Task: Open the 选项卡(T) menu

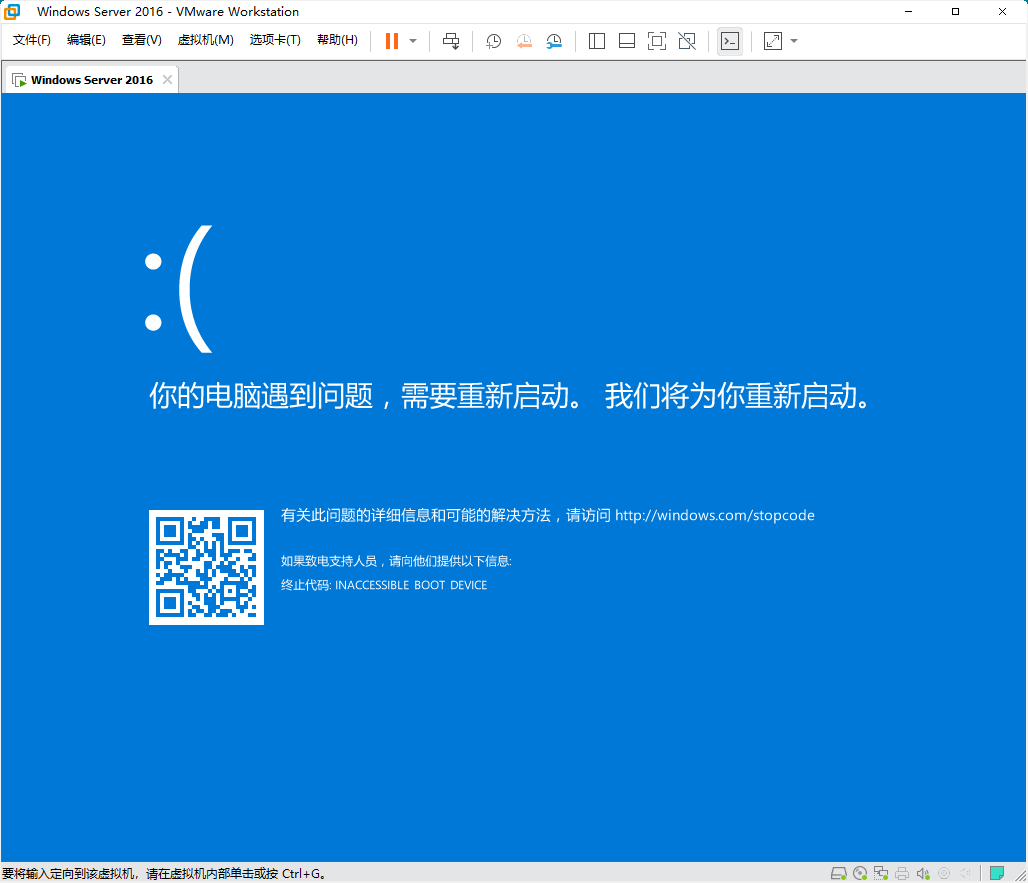Action: point(275,40)
